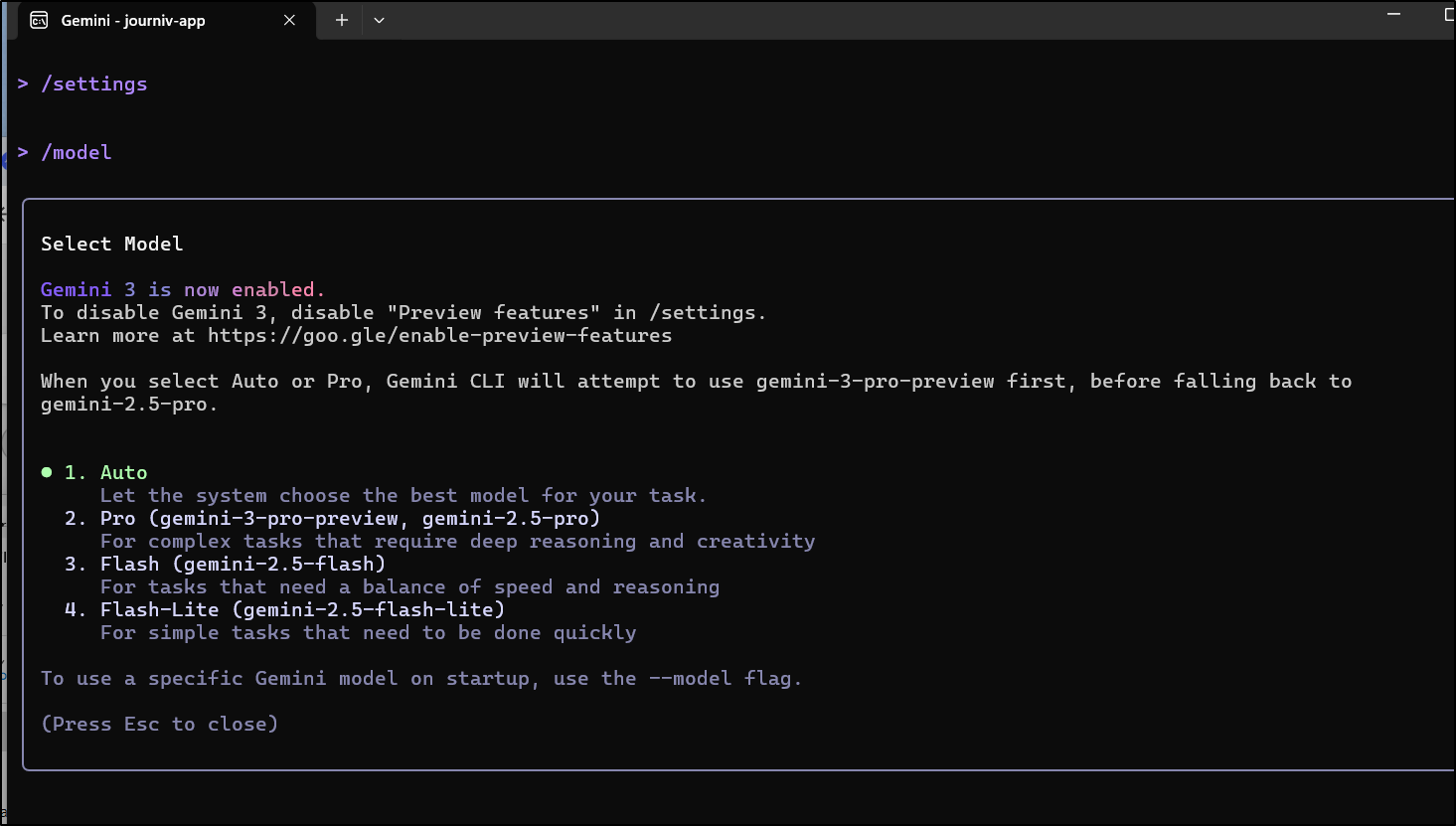Click the terminal icon in the Gemini tab

point(39,20)
